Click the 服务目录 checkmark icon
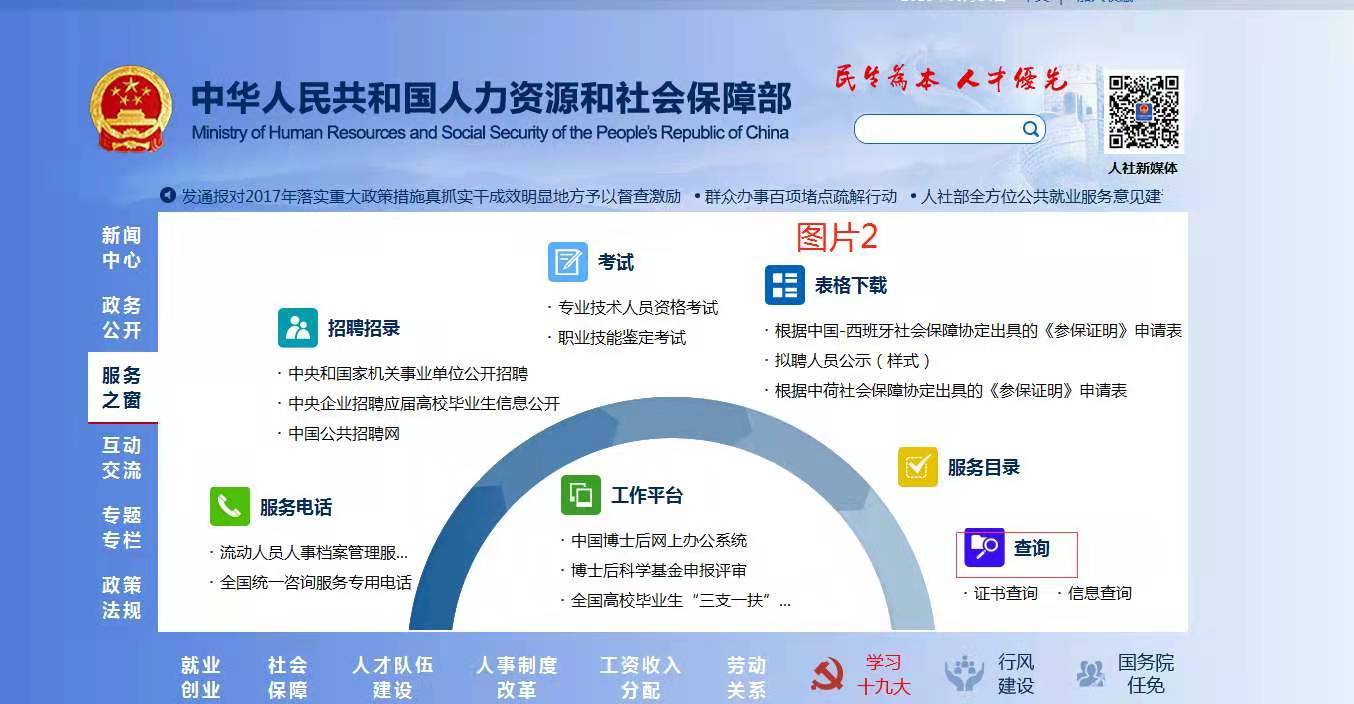Image resolution: width=1354 pixels, height=704 pixels. pyautogui.click(x=918, y=467)
